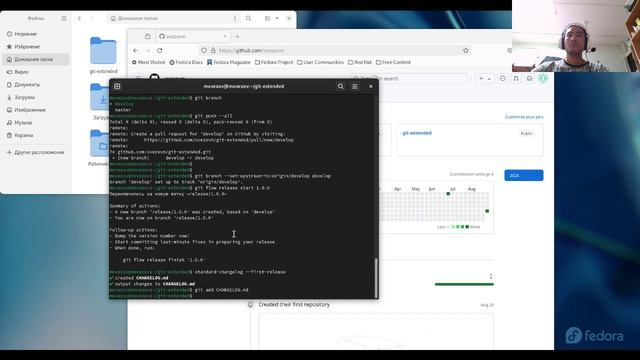Click the green July contribution square

(x=448, y=194)
